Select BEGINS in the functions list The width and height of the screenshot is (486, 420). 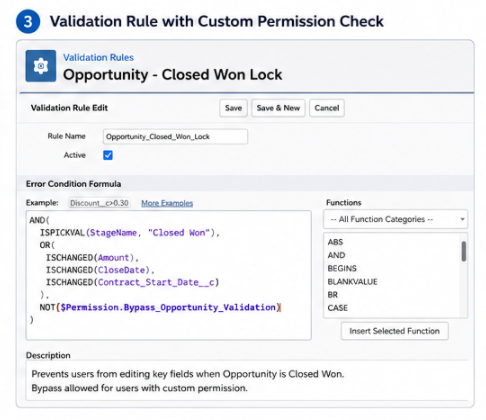(342, 268)
